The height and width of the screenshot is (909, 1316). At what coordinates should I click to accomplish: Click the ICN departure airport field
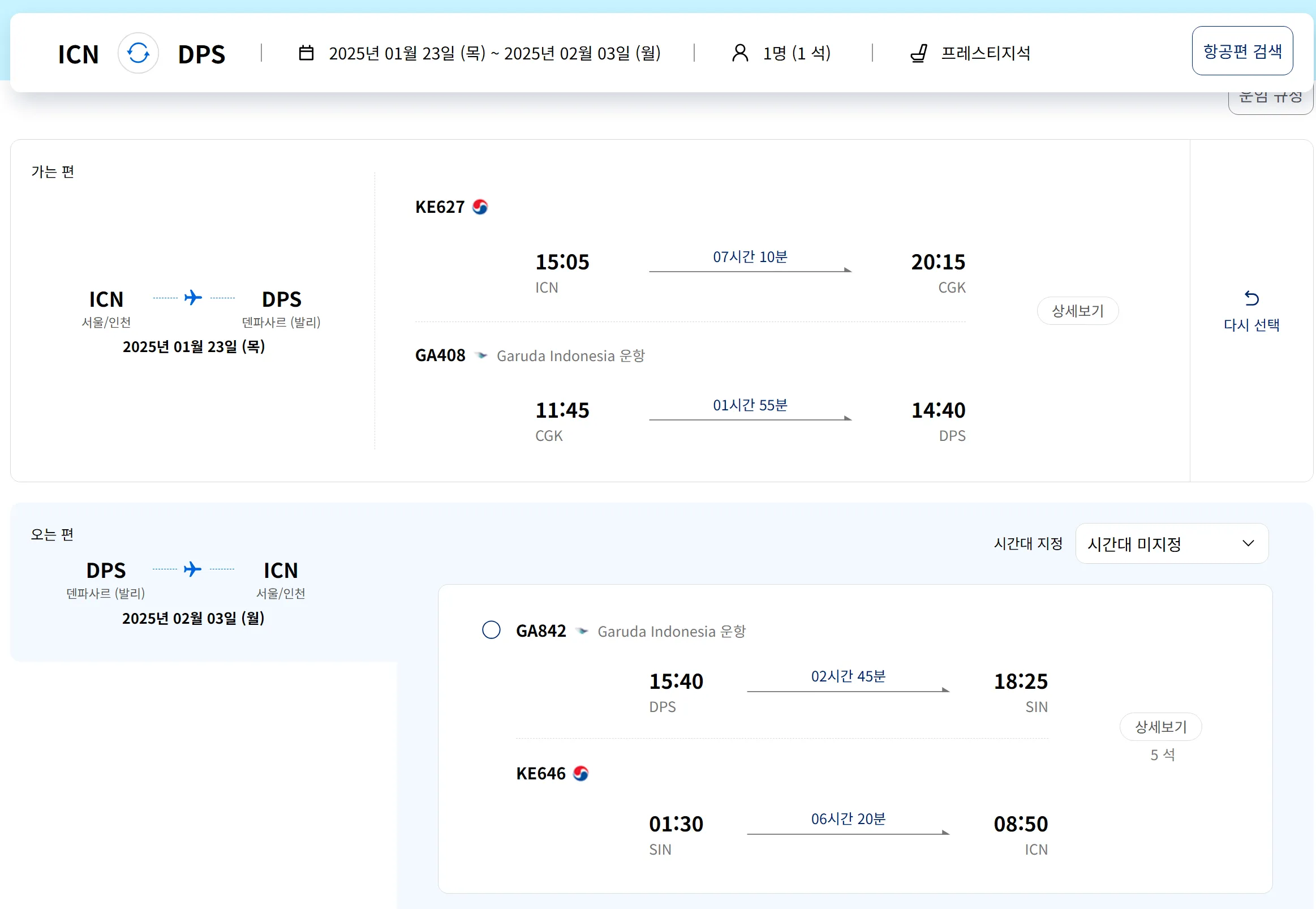(x=79, y=54)
